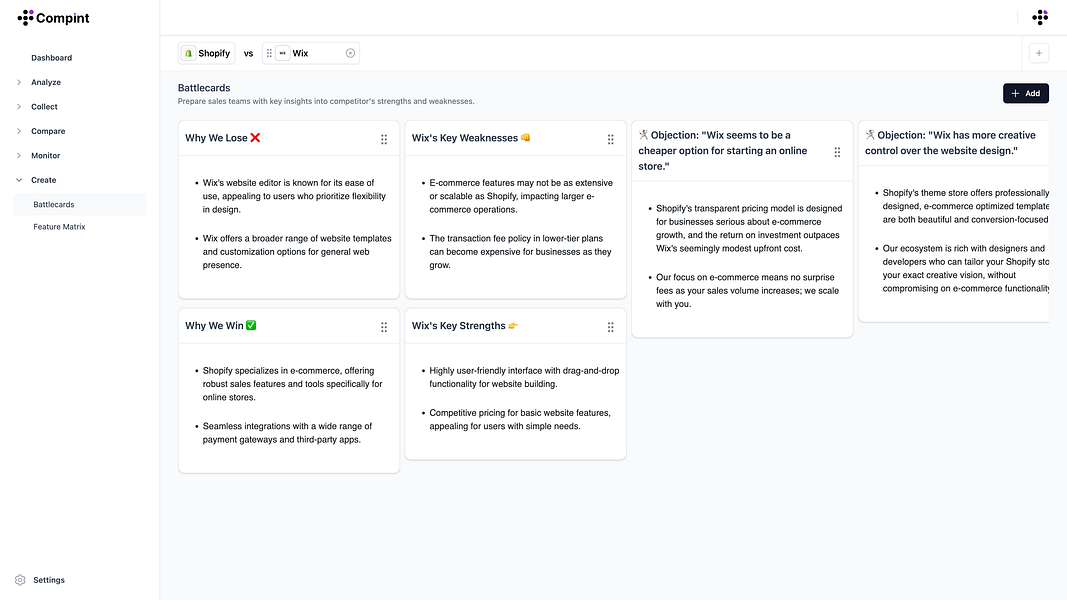Open drag handle on cheaper option objection card
This screenshot has height=600, width=1067.
(837, 152)
